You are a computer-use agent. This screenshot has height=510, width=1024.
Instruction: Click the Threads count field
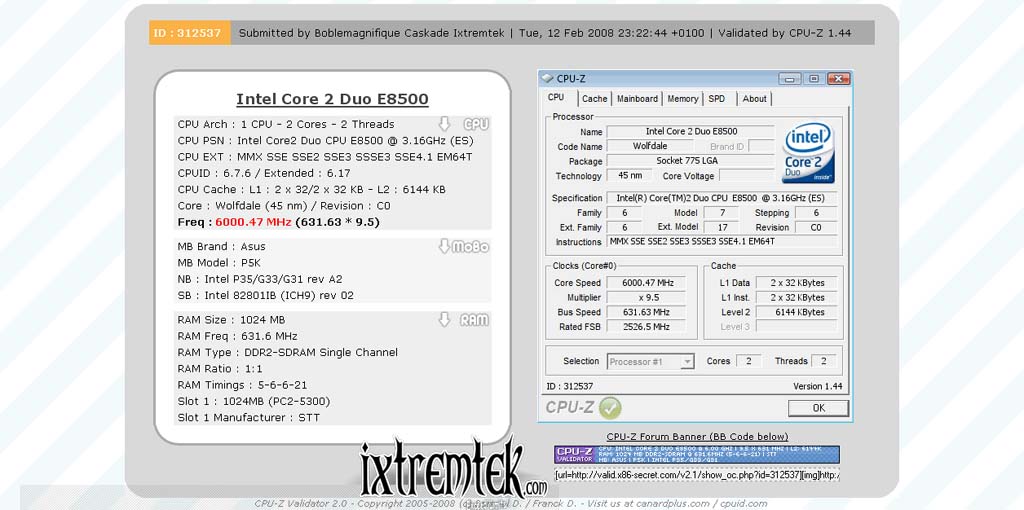tap(824, 361)
